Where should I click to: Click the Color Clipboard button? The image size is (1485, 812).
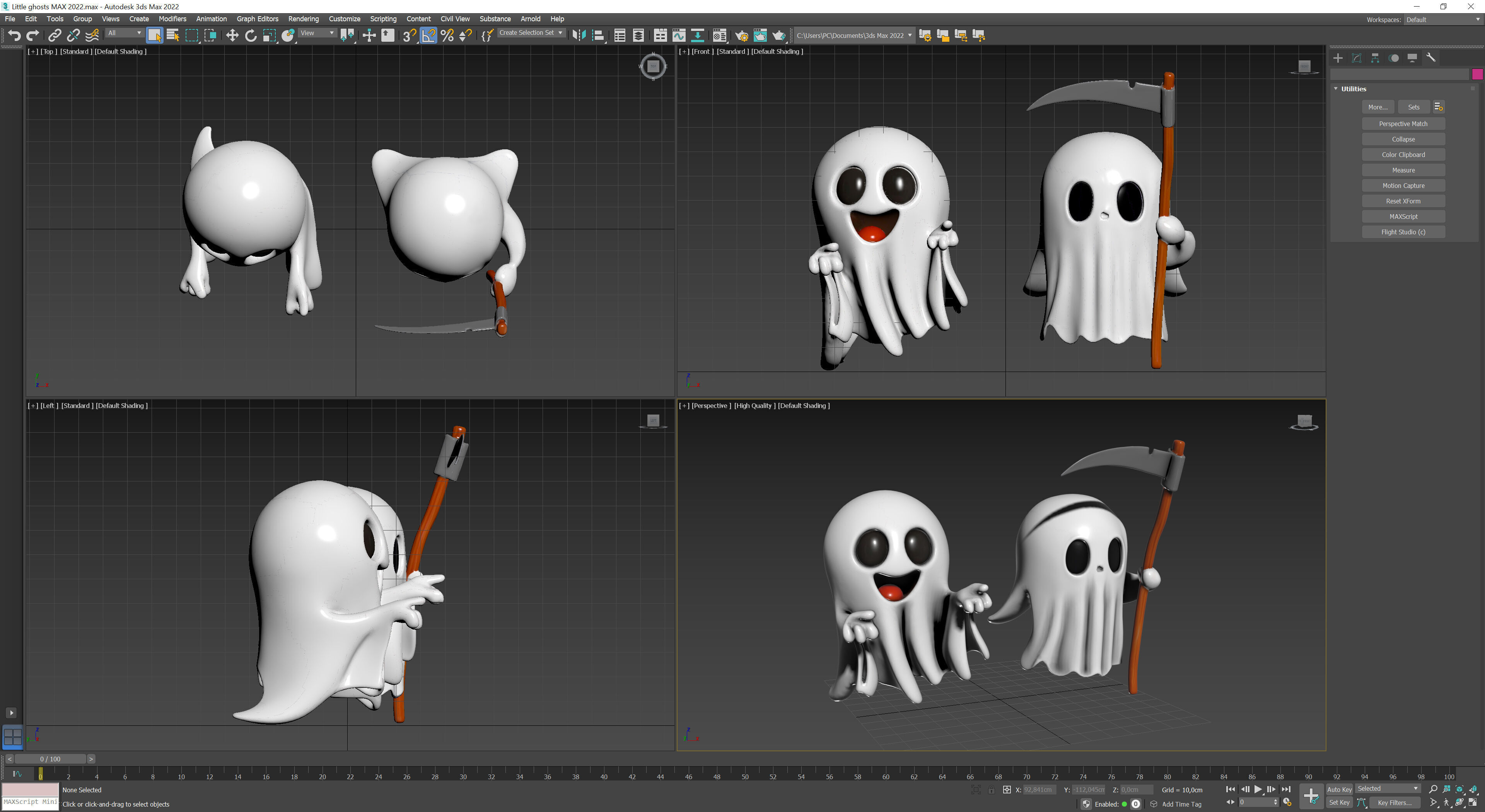1403,155
